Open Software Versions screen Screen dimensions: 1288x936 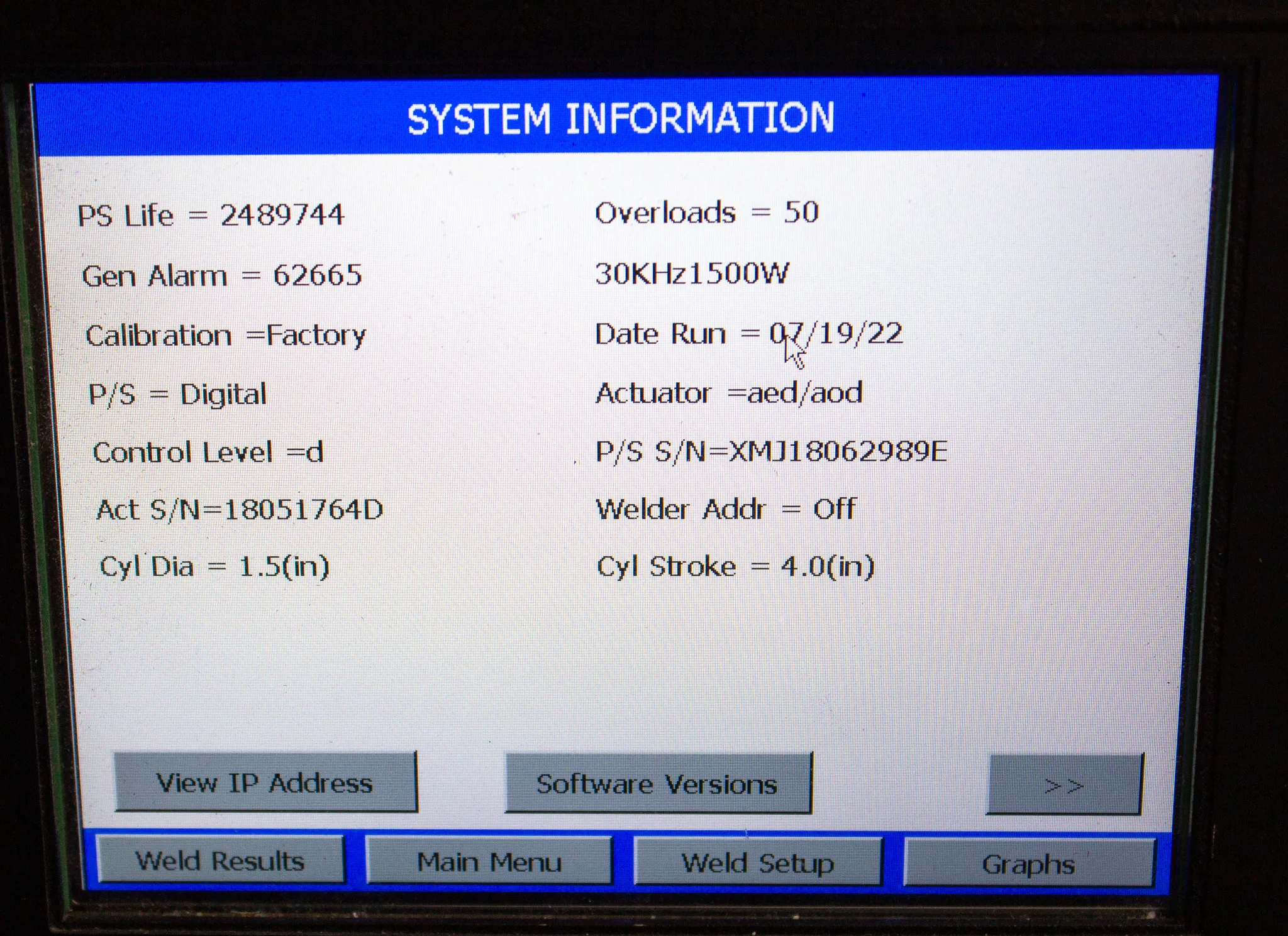click(658, 783)
